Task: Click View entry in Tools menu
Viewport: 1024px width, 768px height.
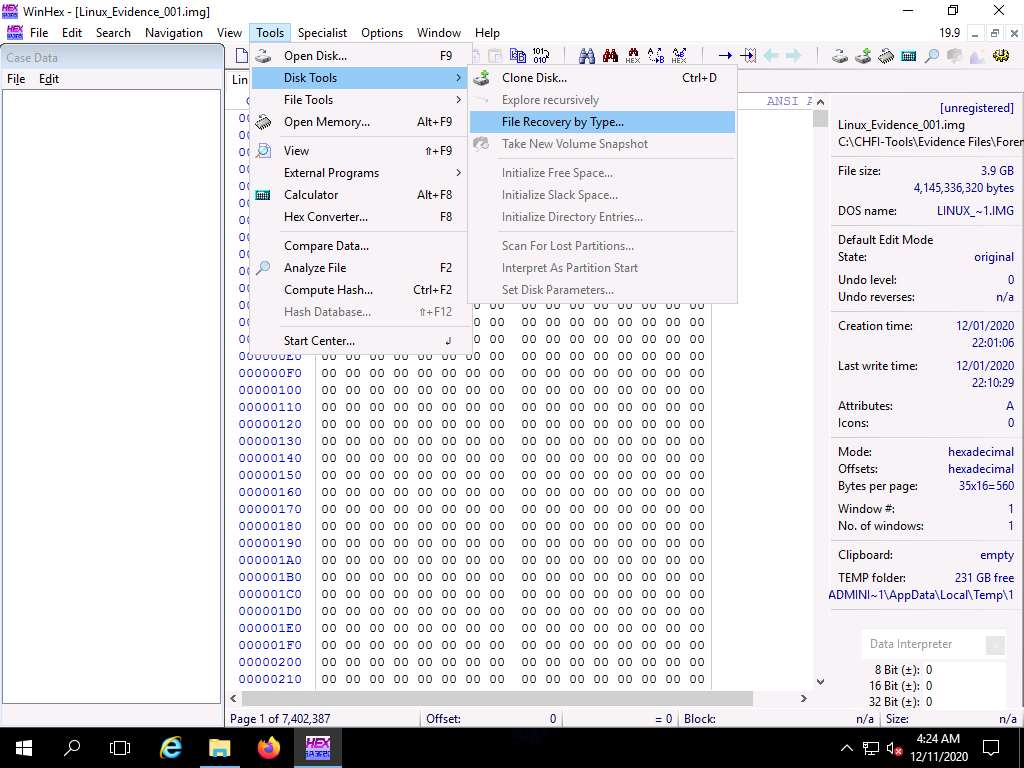Action: tap(359, 151)
